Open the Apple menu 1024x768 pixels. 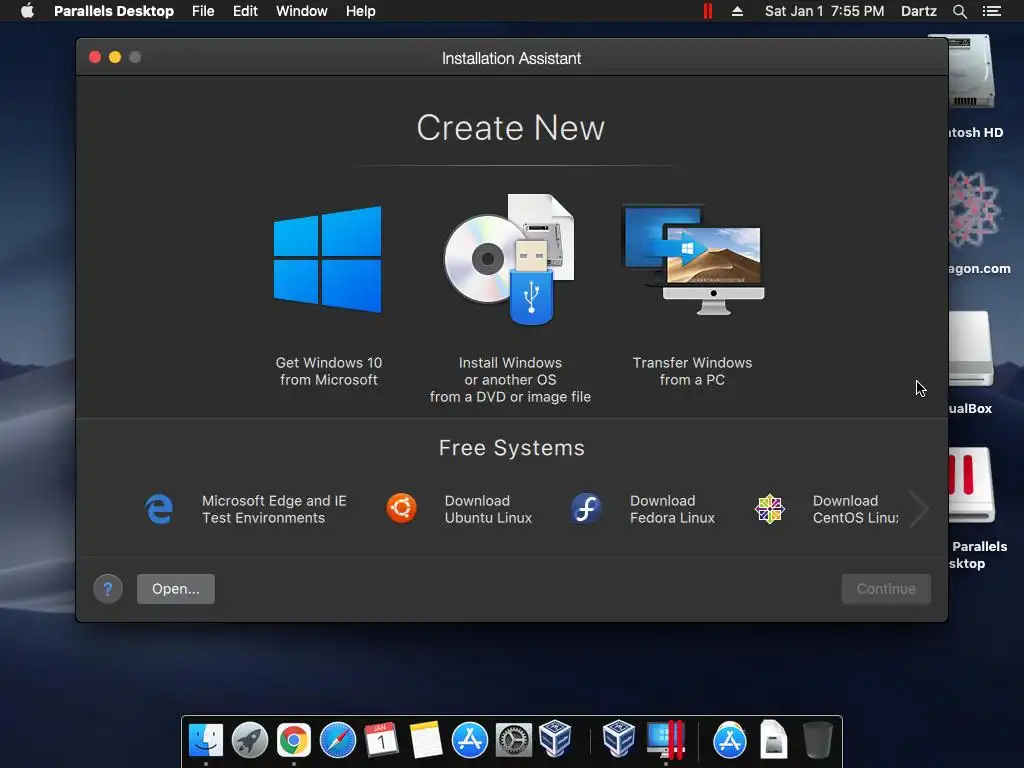tap(27, 11)
